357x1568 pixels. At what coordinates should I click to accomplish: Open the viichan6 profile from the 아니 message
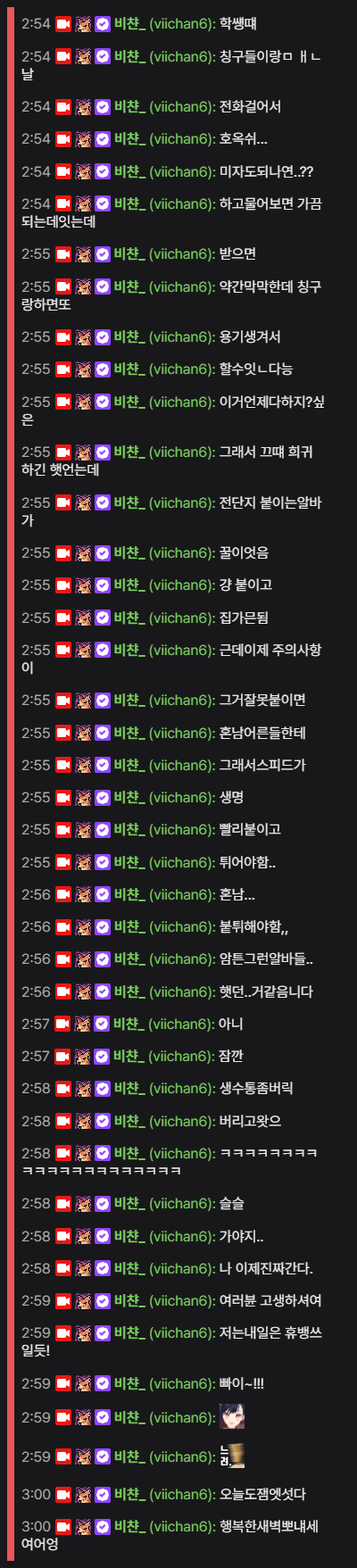click(x=182, y=1025)
